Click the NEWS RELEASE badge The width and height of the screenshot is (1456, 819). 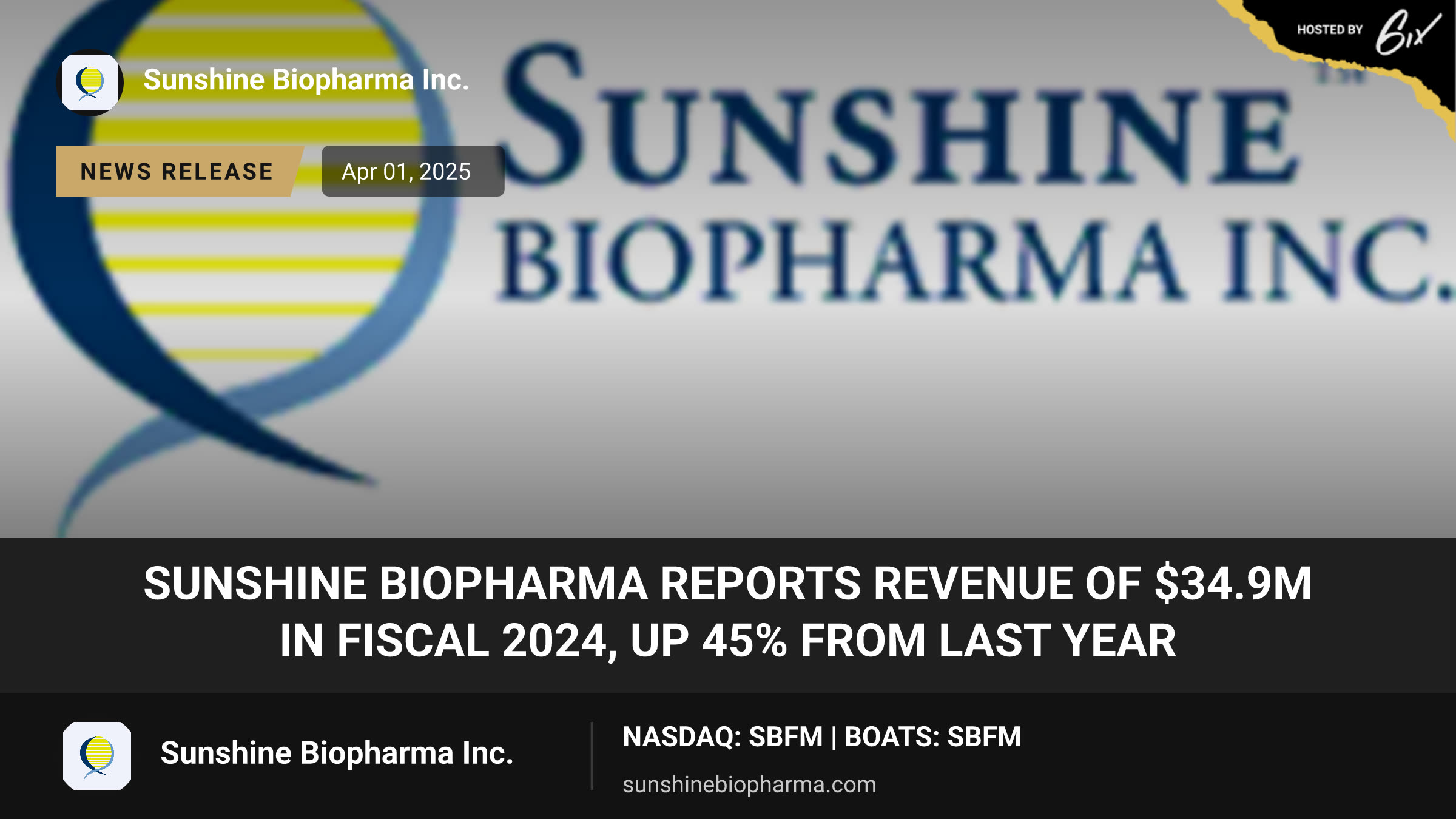pyautogui.click(x=177, y=171)
